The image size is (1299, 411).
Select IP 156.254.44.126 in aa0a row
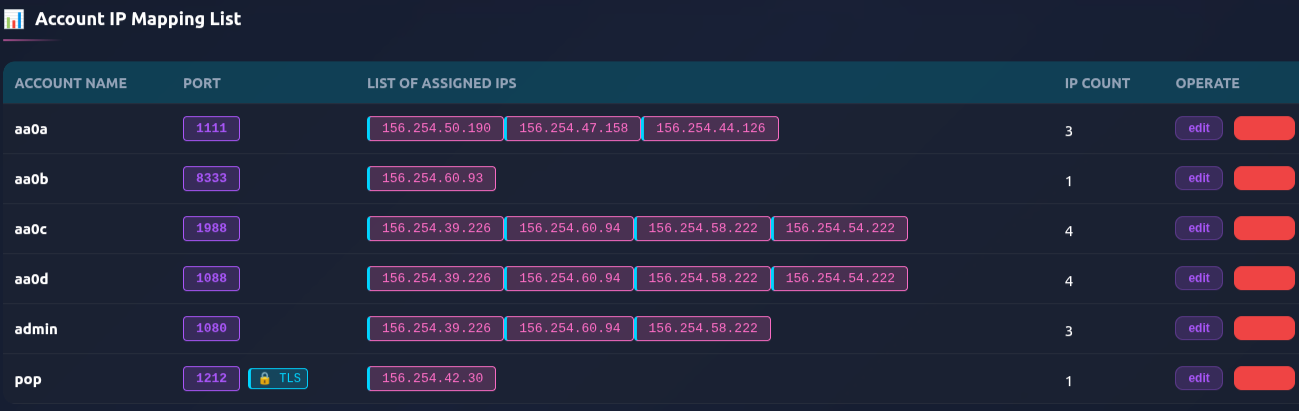click(x=710, y=128)
